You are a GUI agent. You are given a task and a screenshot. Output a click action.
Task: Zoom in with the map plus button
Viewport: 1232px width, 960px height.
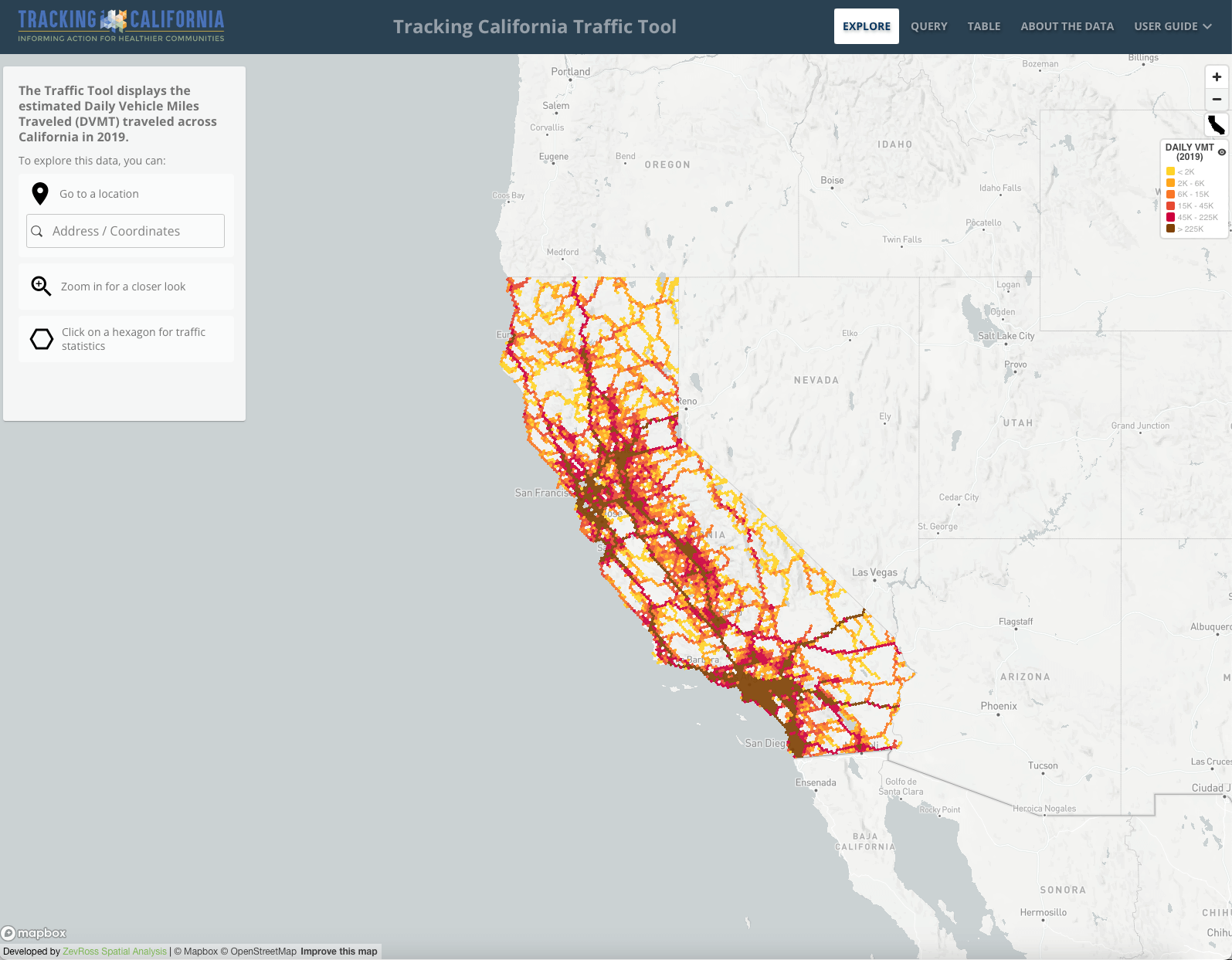coord(1217,77)
